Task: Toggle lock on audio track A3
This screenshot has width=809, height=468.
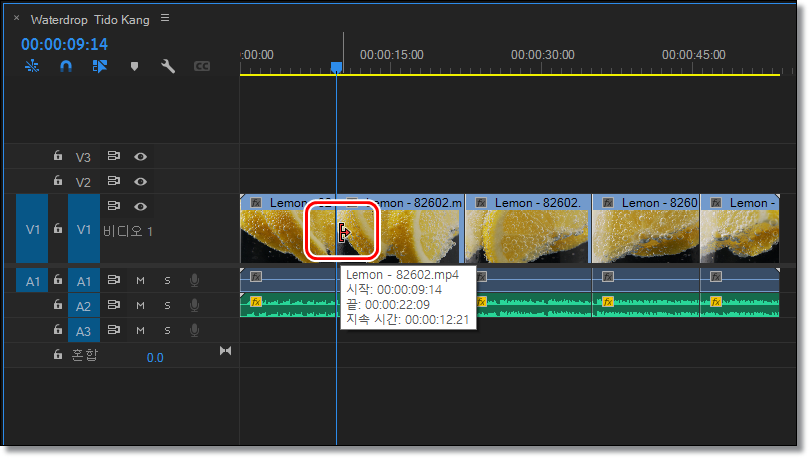Action: [x=58, y=329]
